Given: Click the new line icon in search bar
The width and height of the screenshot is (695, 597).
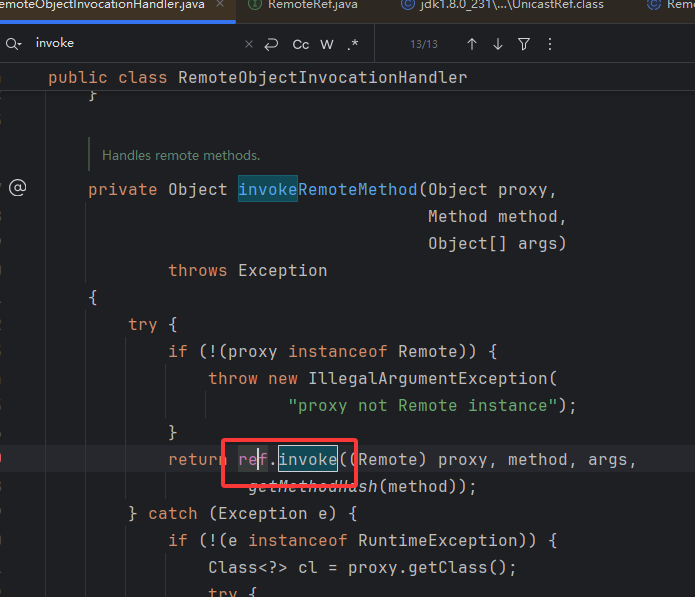Looking at the screenshot, I should click(x=271, y=44).
